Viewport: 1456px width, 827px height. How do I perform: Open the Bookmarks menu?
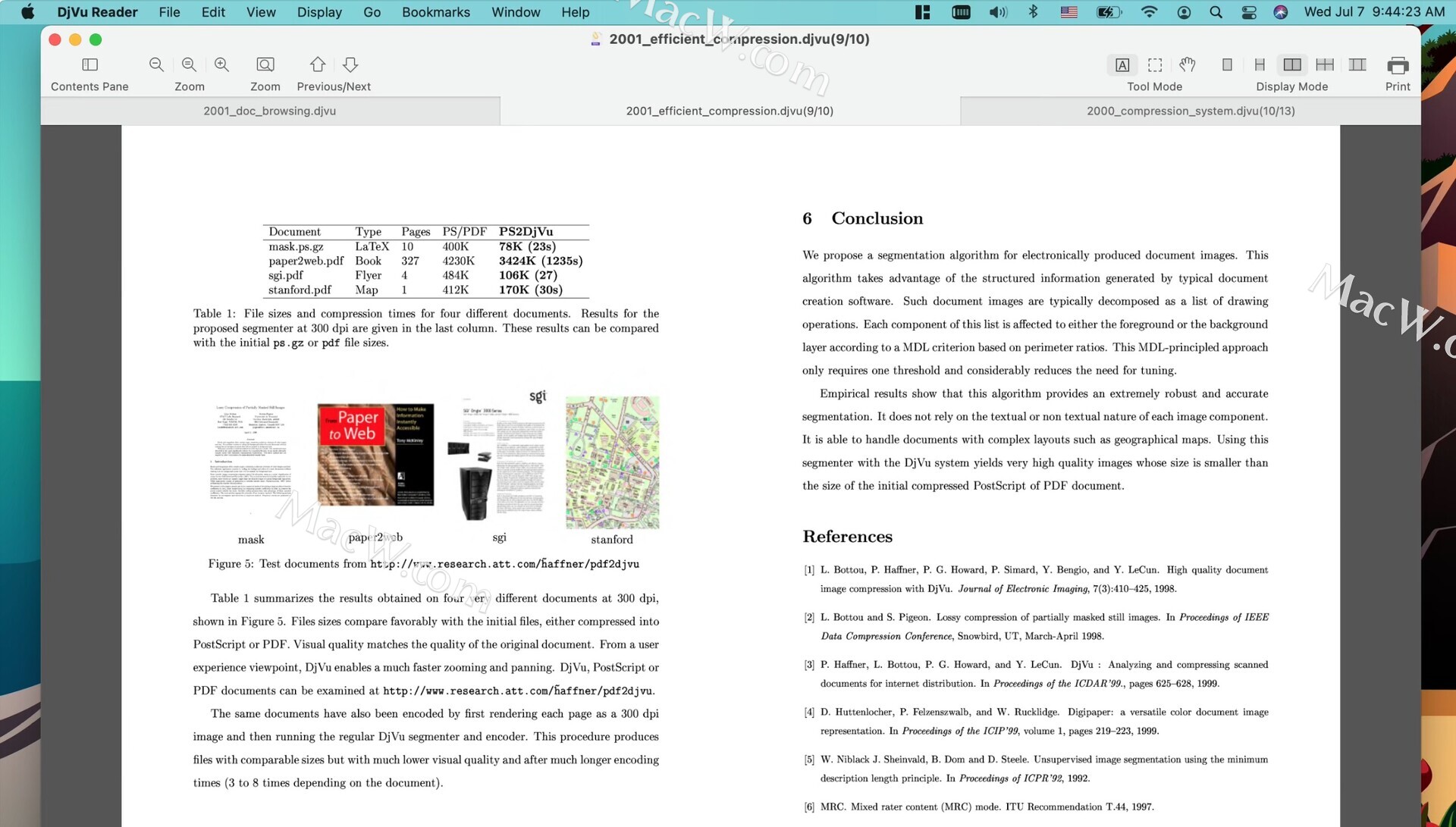(x=436, y=12)
